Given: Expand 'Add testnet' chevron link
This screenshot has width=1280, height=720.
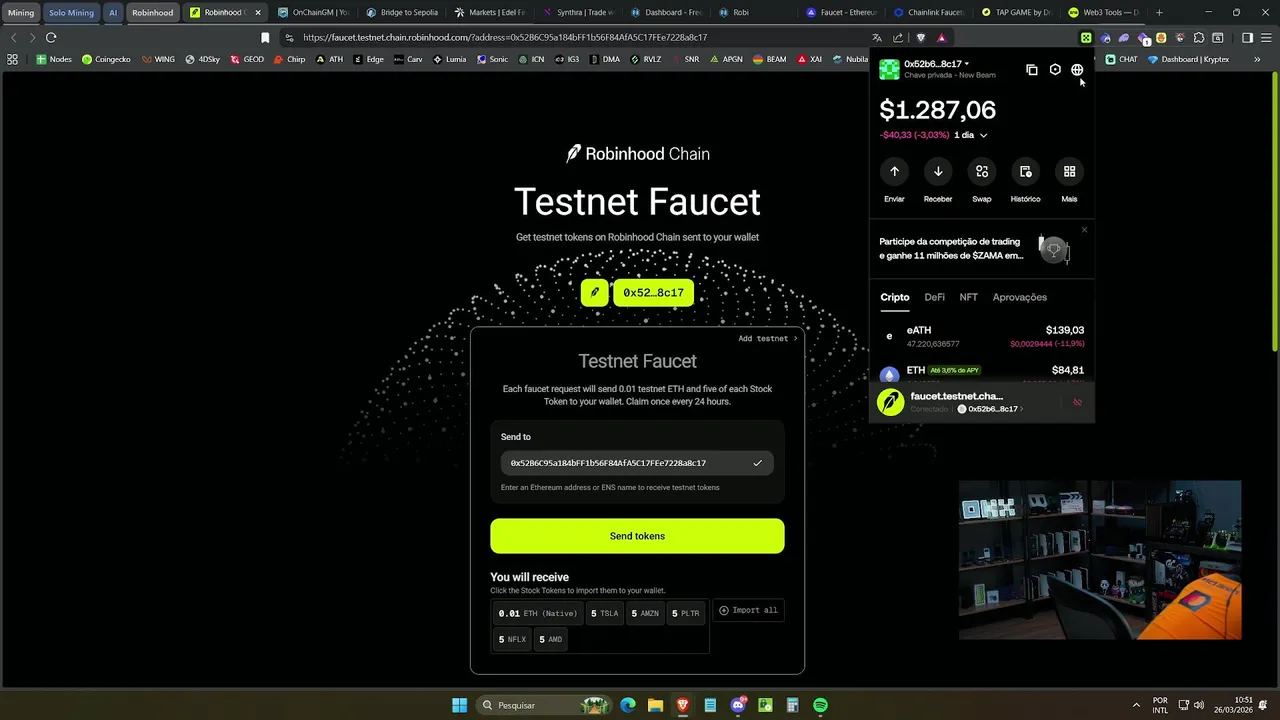Looking at the screenshot, I should (x=768, y=338).
